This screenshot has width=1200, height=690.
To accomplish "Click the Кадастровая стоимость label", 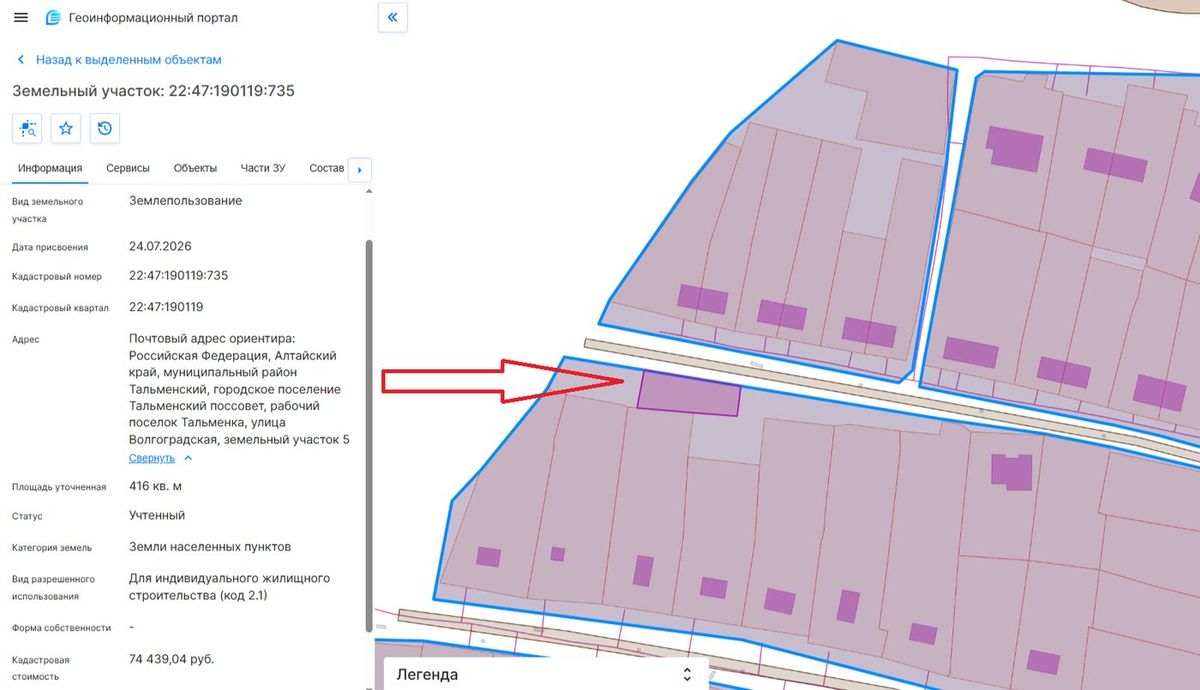I will pos(41,668).
